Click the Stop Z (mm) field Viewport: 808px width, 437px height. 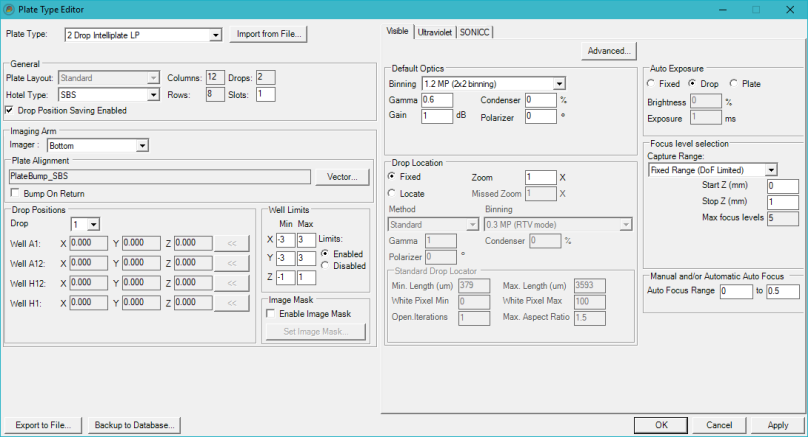[783, 202]
